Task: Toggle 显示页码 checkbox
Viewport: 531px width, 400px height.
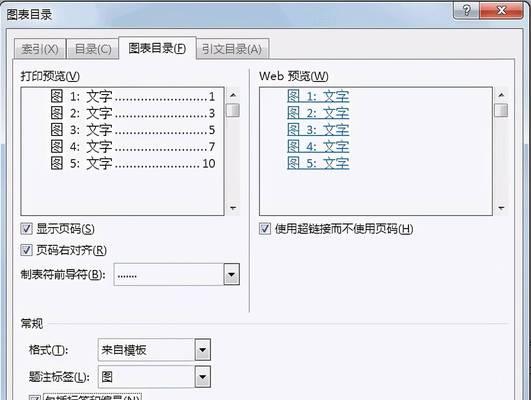Action: (26, 229)
